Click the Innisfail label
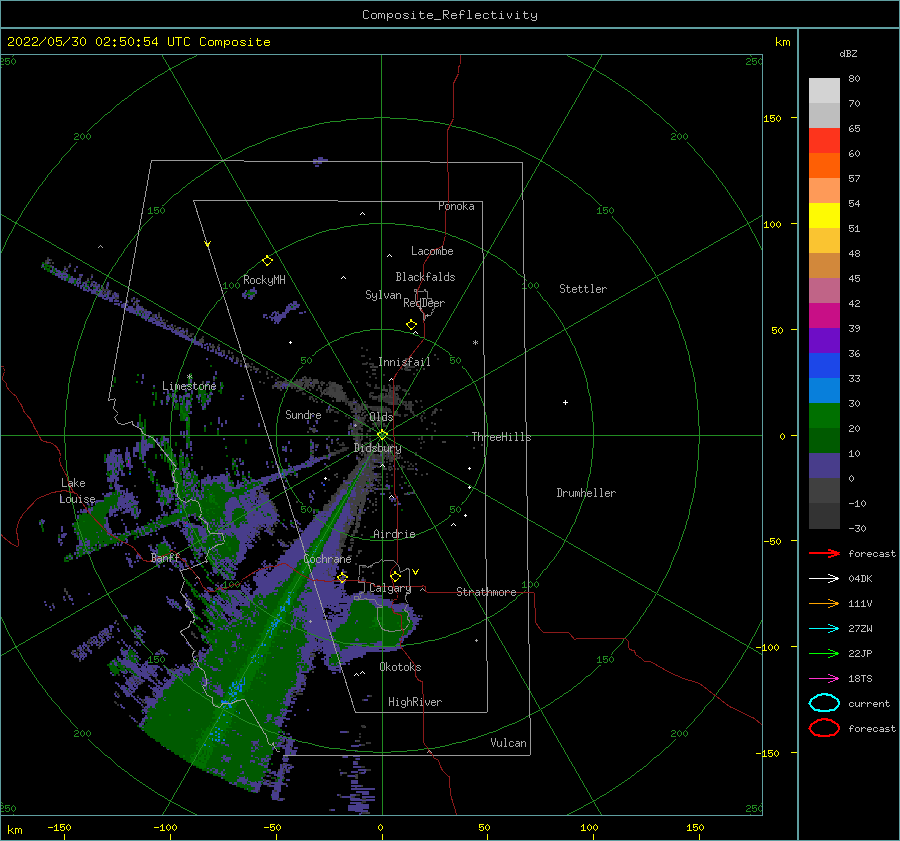The width and height of the screenshot is (900, 841). point(404,362)
